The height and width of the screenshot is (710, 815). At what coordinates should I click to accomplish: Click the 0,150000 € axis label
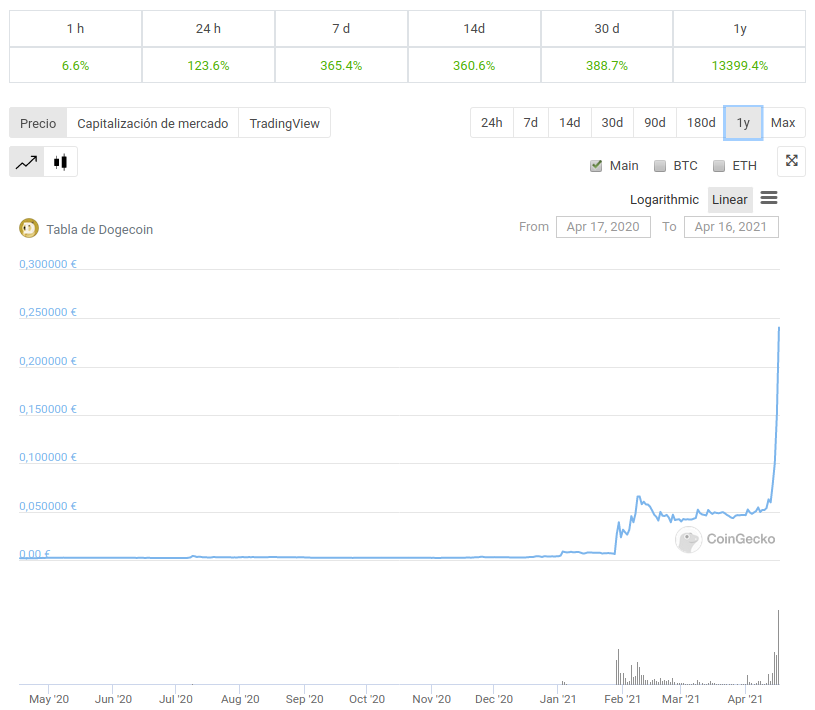pyautogui.click(x=48, y=409)
